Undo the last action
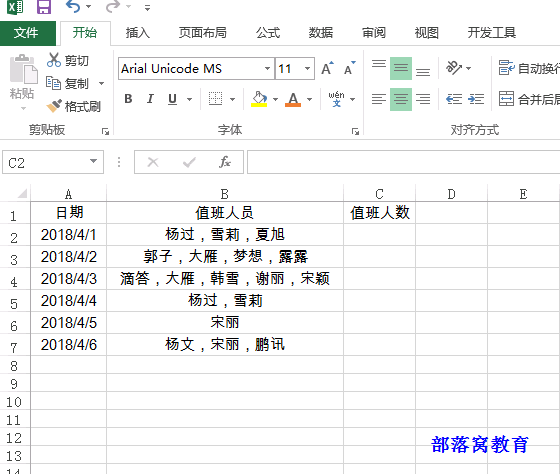Image resolution: width=560 pixels, height=474 pixels. pos(73,6)
